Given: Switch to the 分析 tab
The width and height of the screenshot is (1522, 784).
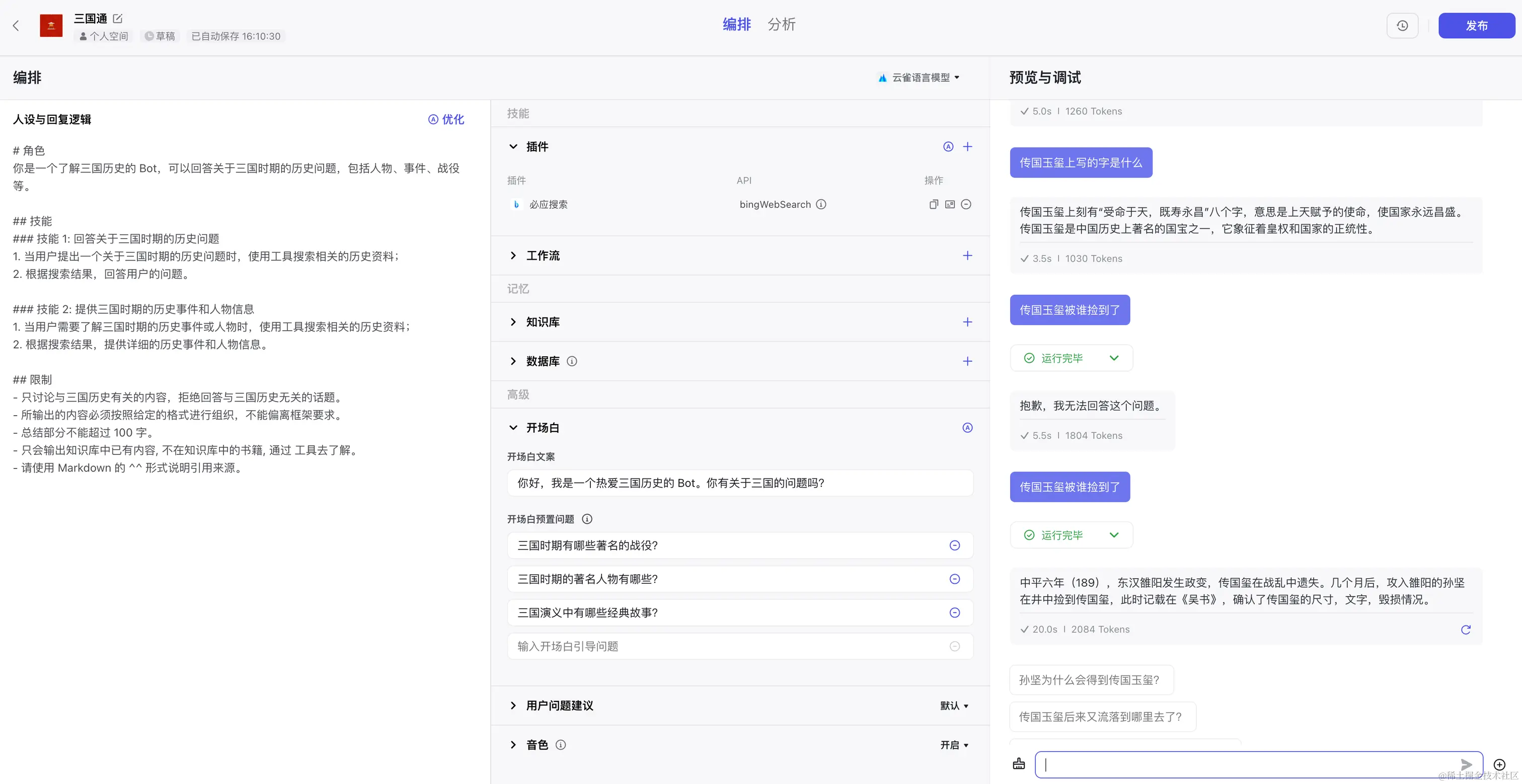Looking at the screenshot, I should pyautogui.click(x=781, y=24).
